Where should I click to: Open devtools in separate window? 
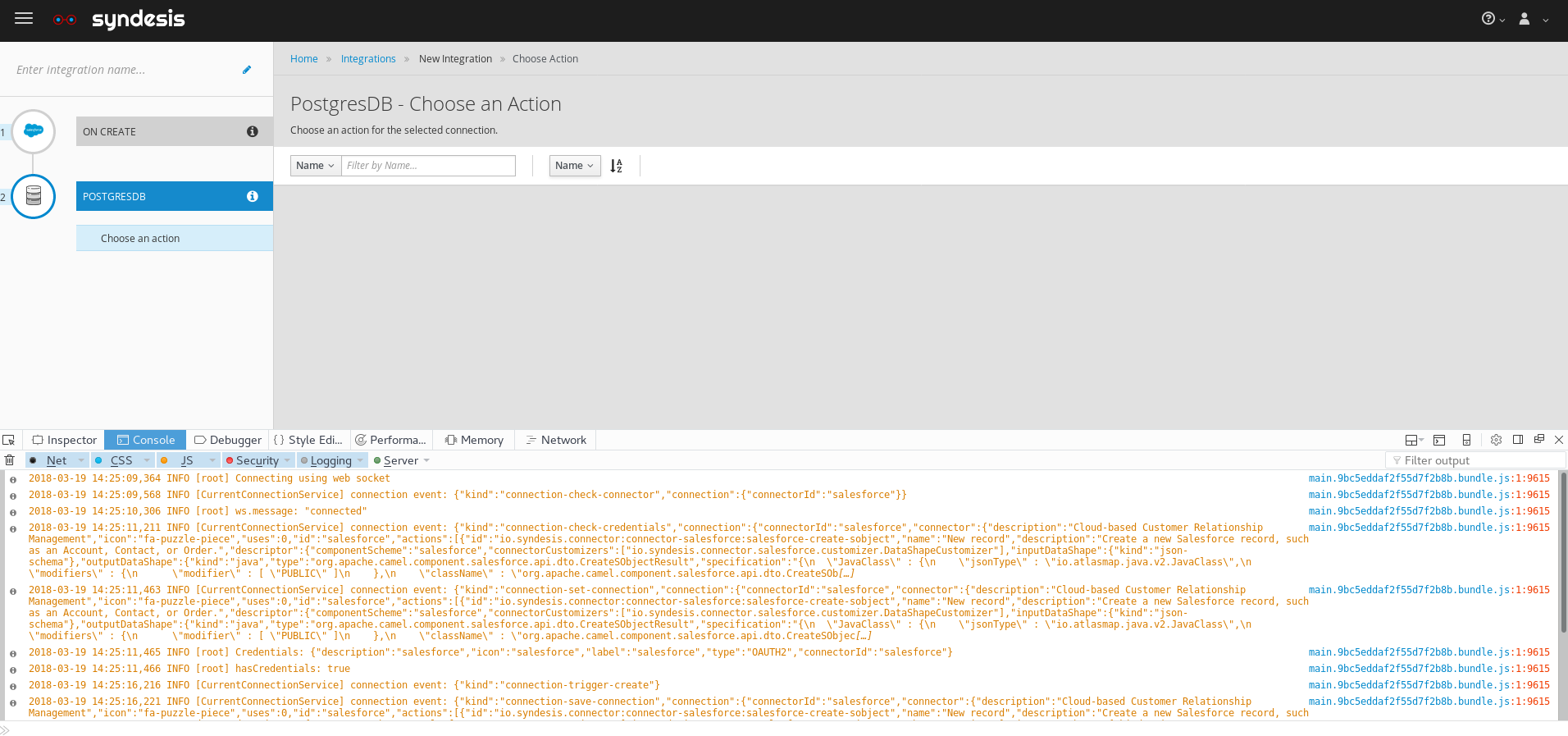point(1539,440)
